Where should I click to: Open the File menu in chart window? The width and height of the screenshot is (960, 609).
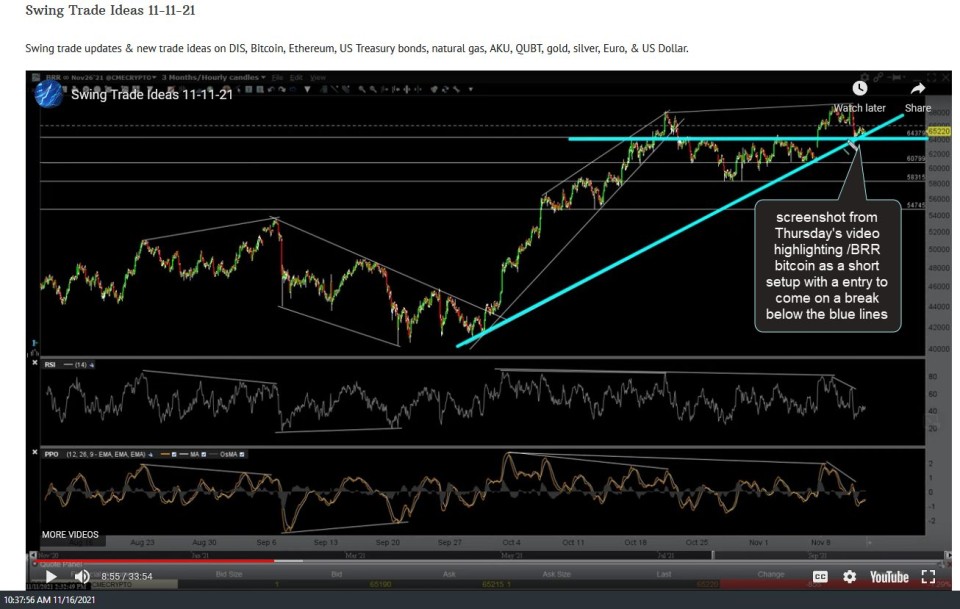point(279,77)
